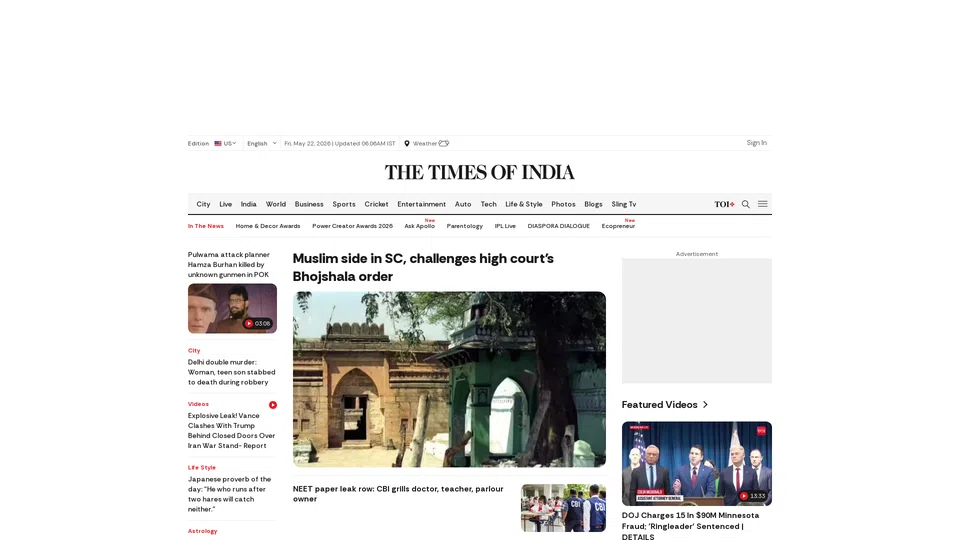Open NEET paper leak row headline
960x540 pixels.
[x=398, y=494]
